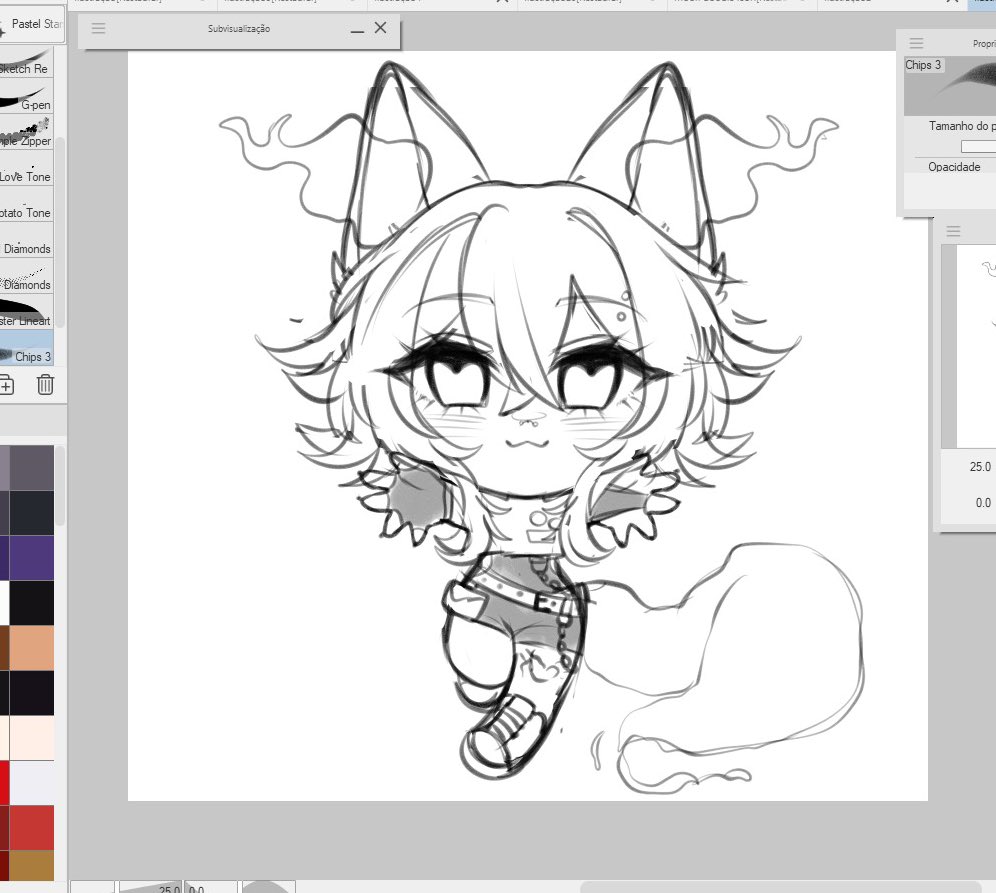Screen dimensions: 996x893
Task: Pick the cream color swatch
Action: coord(32,739)
